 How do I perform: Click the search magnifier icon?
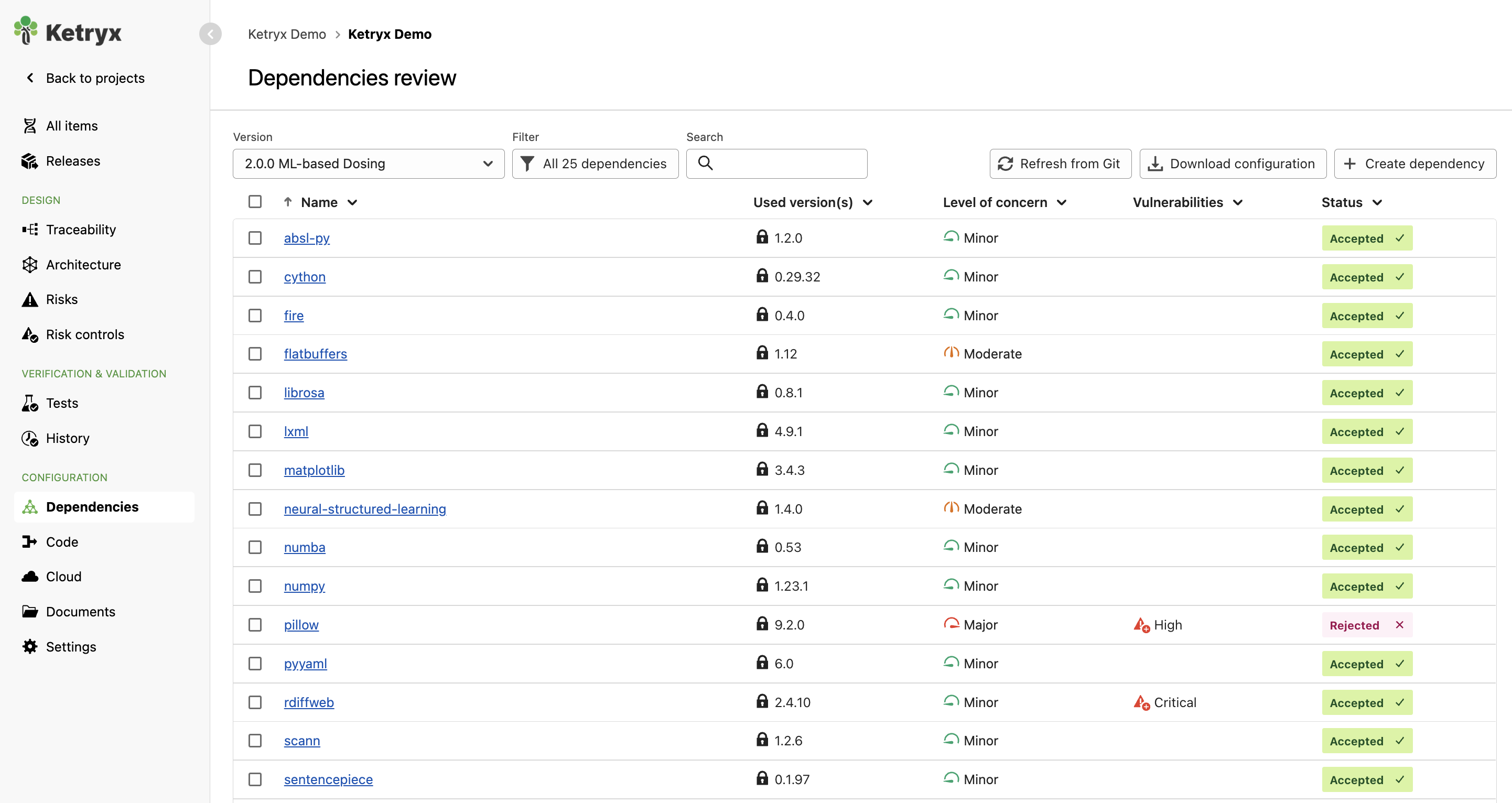tap(706, 163)
